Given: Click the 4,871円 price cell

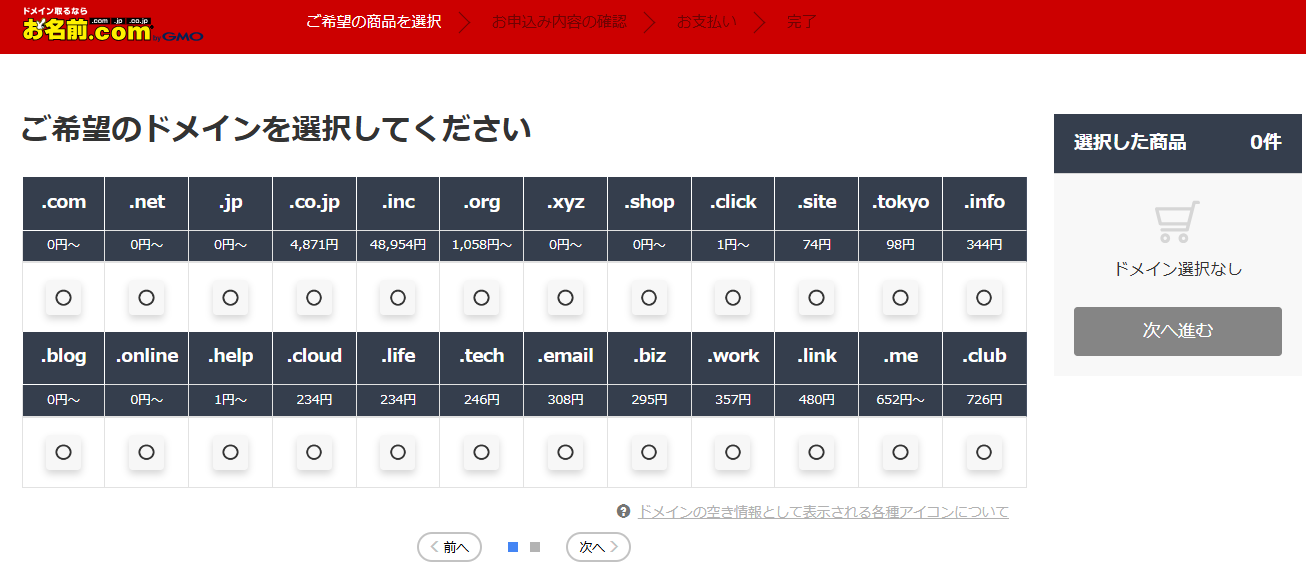Looking at the screenshot, I should pyautogui.click(x=314, y=246).
